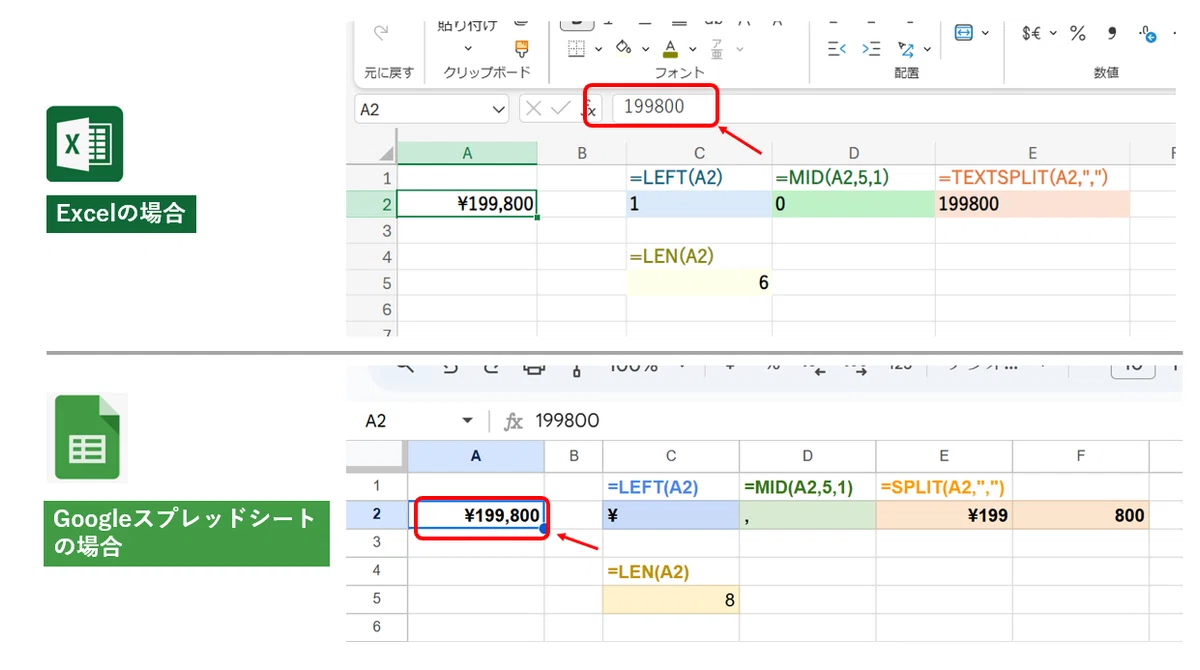This screenshot has width=1200, height=670.
Task: Select Excel cell D2 showing 0
Action: (x=854, y=204)
